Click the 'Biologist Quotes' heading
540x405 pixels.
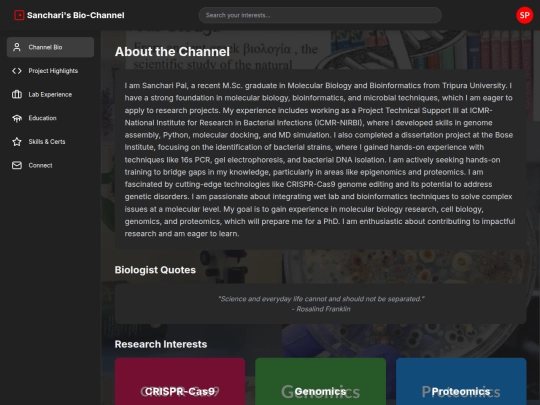pyautogui.click(x=155, y=270)
